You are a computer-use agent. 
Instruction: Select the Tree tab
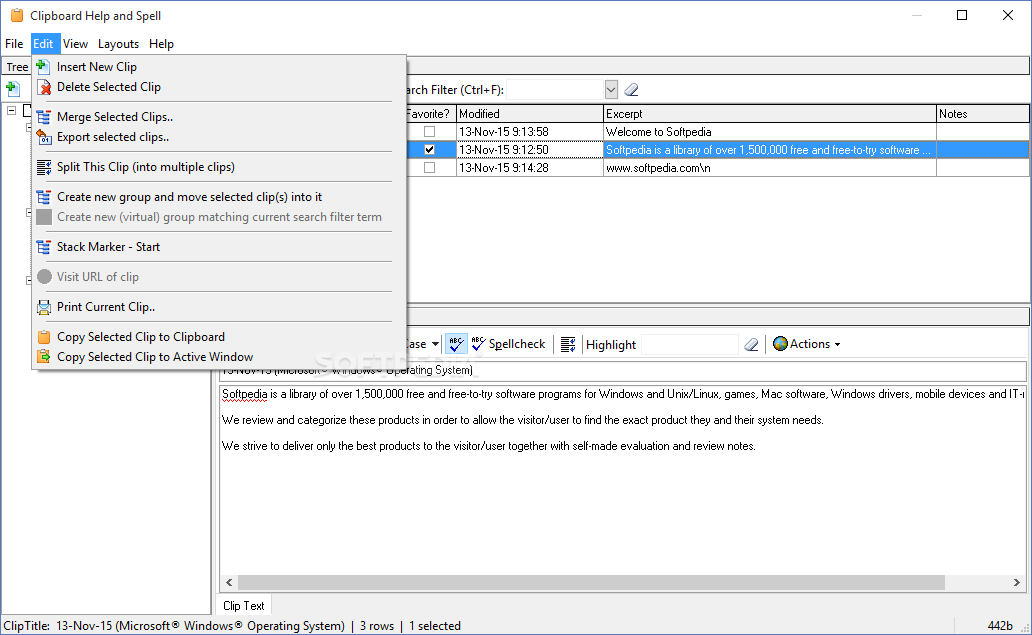point(17,66)
